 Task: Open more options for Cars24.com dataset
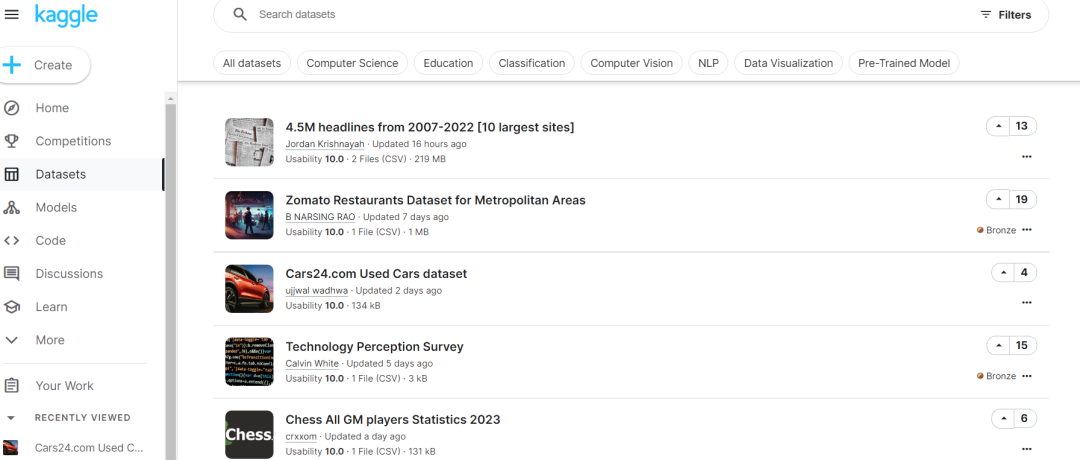(1027, 303)
